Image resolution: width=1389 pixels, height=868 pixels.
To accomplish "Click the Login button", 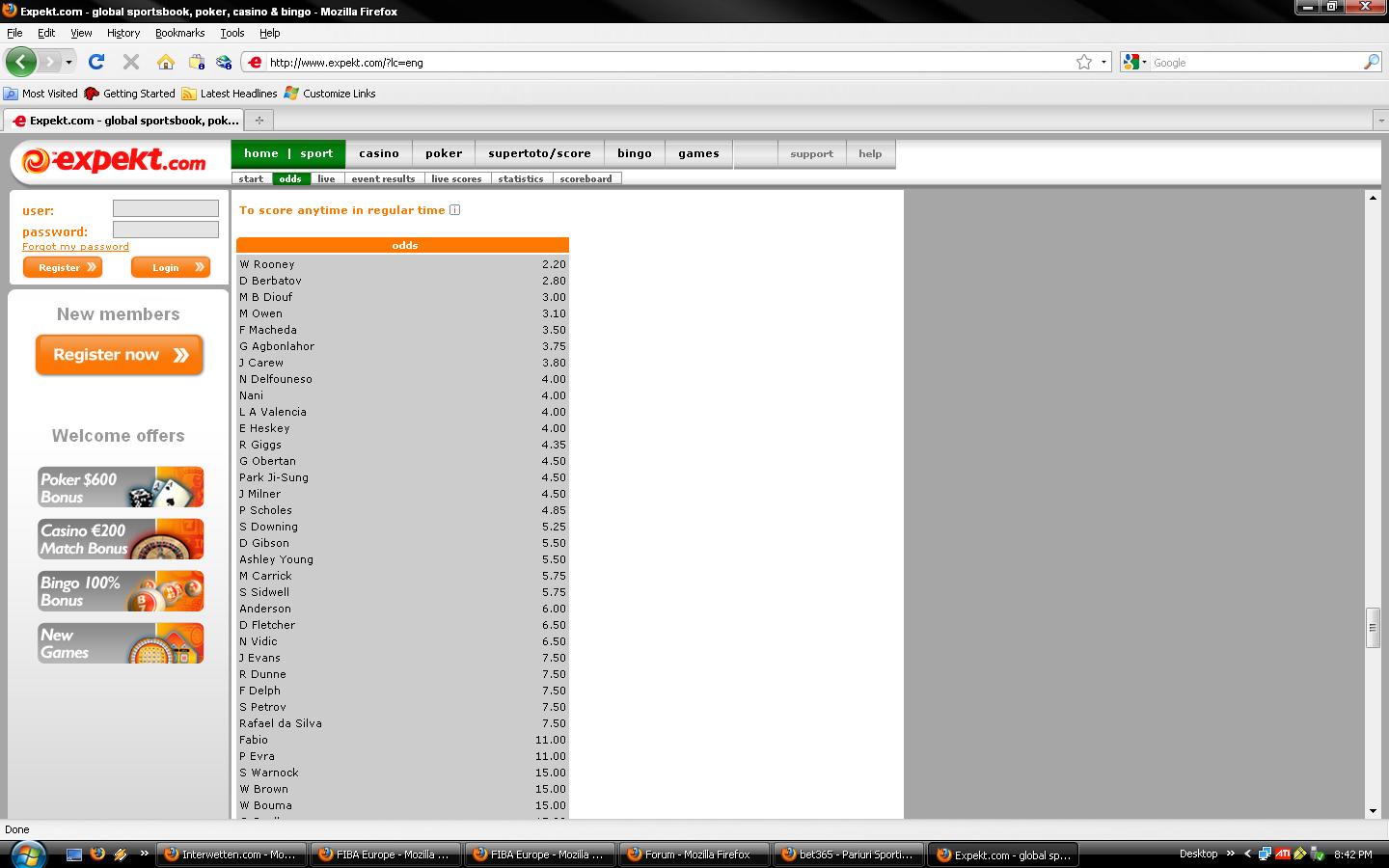I will click(171, 267).
